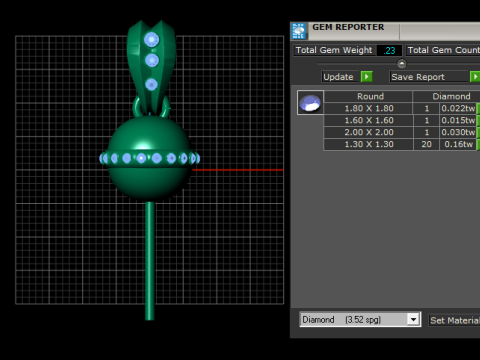Screen dimensions: 480x360
Task: Select the 1.30 X 1.30 gem row
Action: [401, 144]
